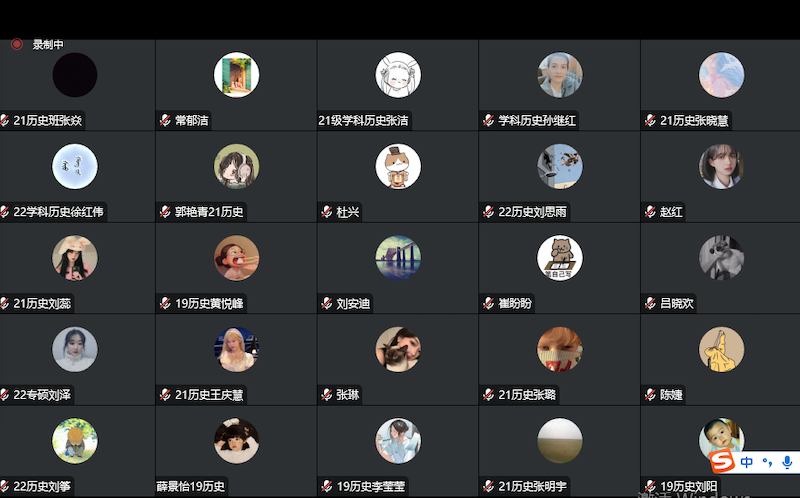The height and width of the screenshot is (498, 800).
Task: Click muted mic icon beside 赵红
Action: pyautogui.click(x=650, y=212)
